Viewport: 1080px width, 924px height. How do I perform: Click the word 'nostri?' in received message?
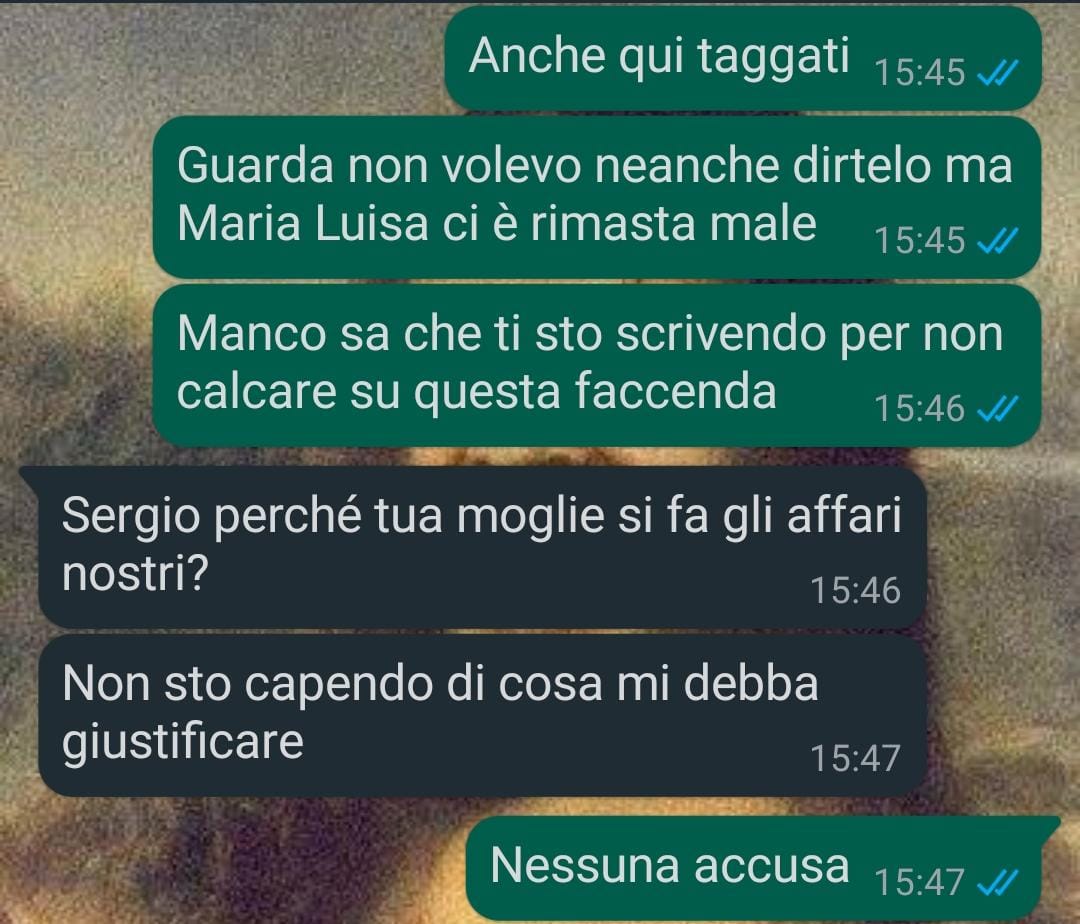tap(135, 573)
